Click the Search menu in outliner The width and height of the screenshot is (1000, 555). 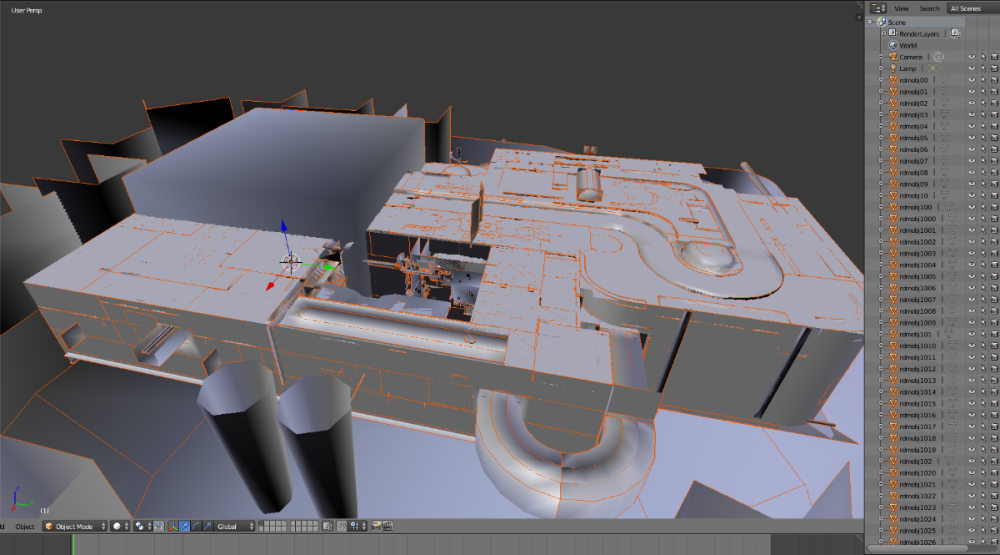point(929,8)
